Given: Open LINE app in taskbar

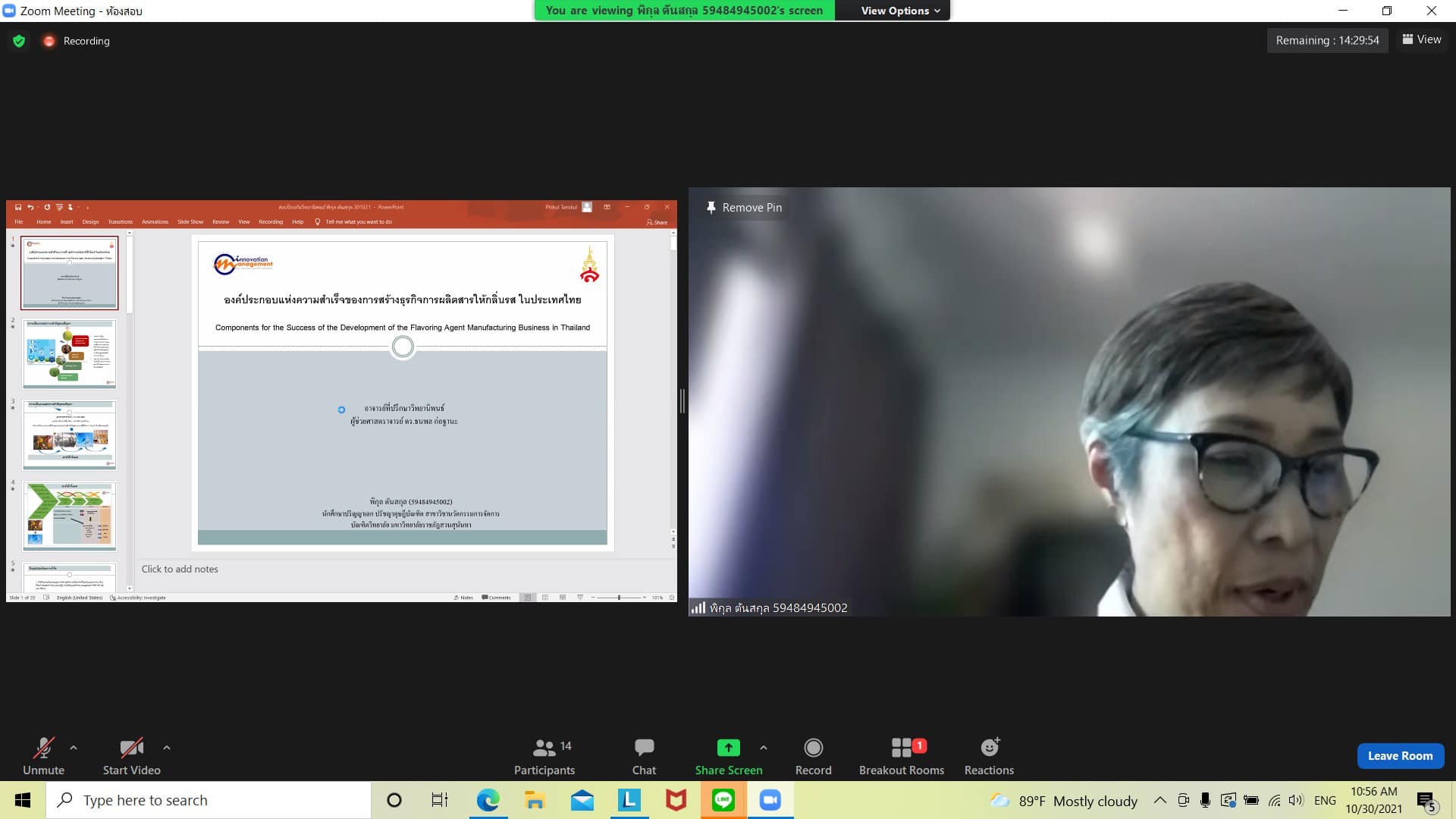Looking at the screenshot, I should click(x=723, y=800).
